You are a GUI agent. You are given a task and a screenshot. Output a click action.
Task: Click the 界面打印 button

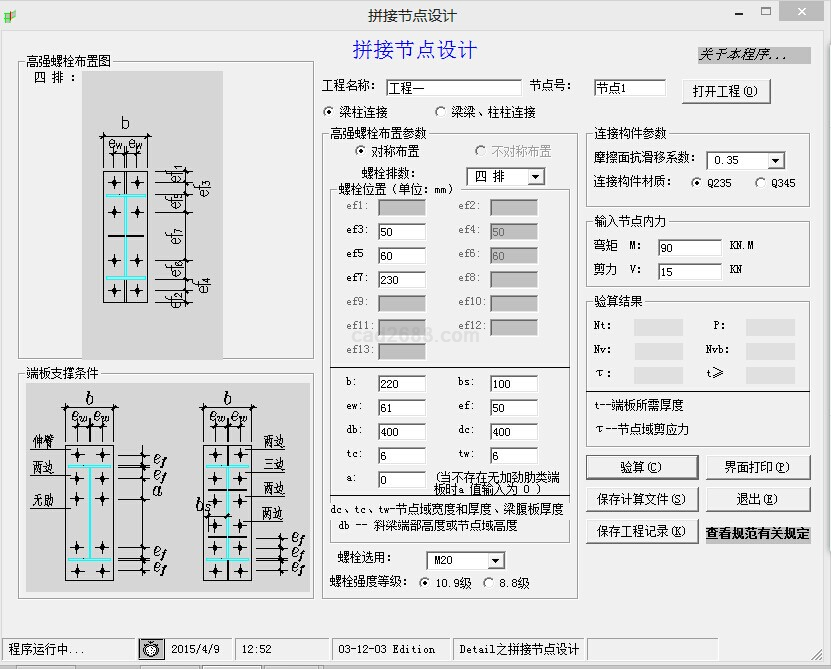point(756,467)
